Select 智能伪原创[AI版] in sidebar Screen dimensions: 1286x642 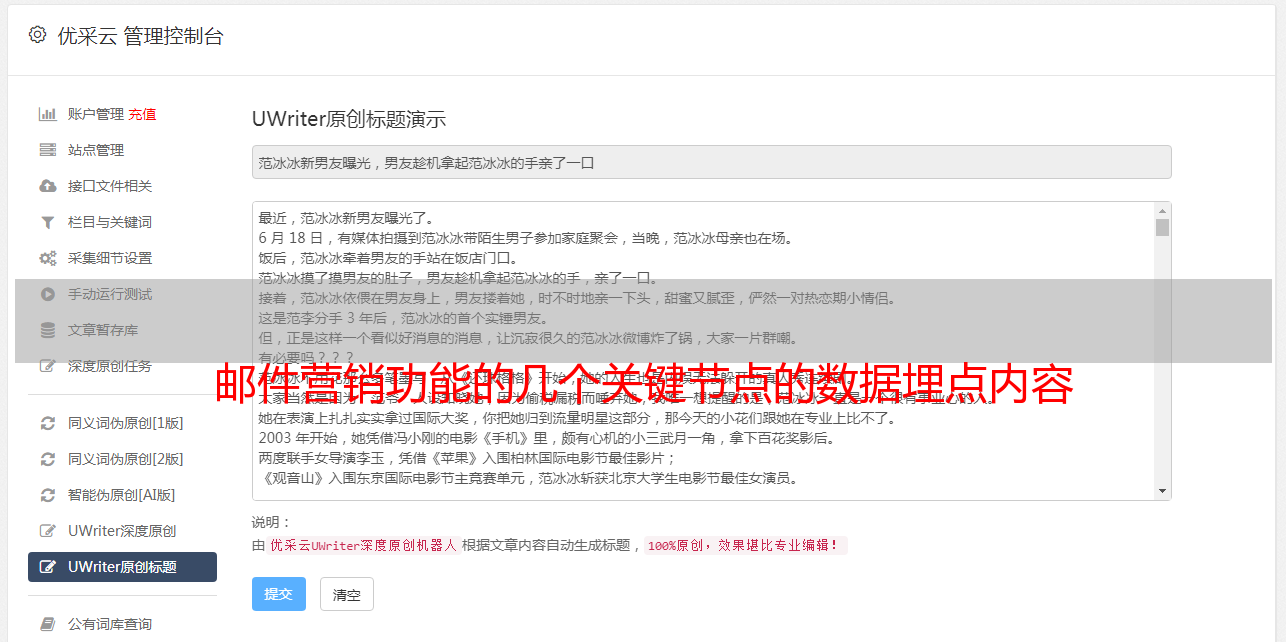(122, 495)
